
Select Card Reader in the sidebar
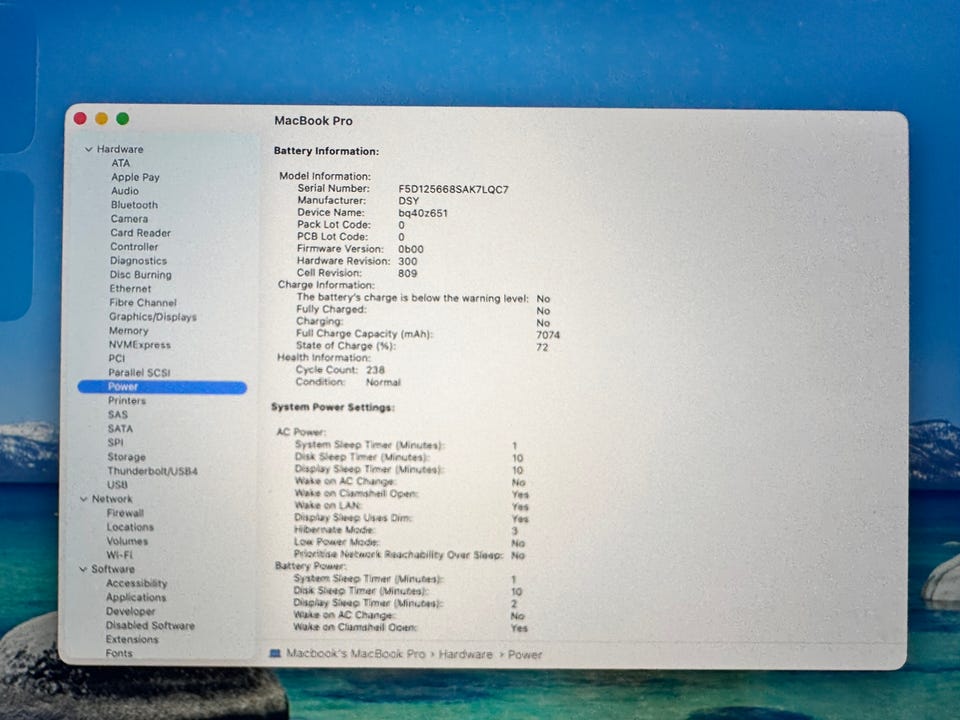tap(140, 233)
